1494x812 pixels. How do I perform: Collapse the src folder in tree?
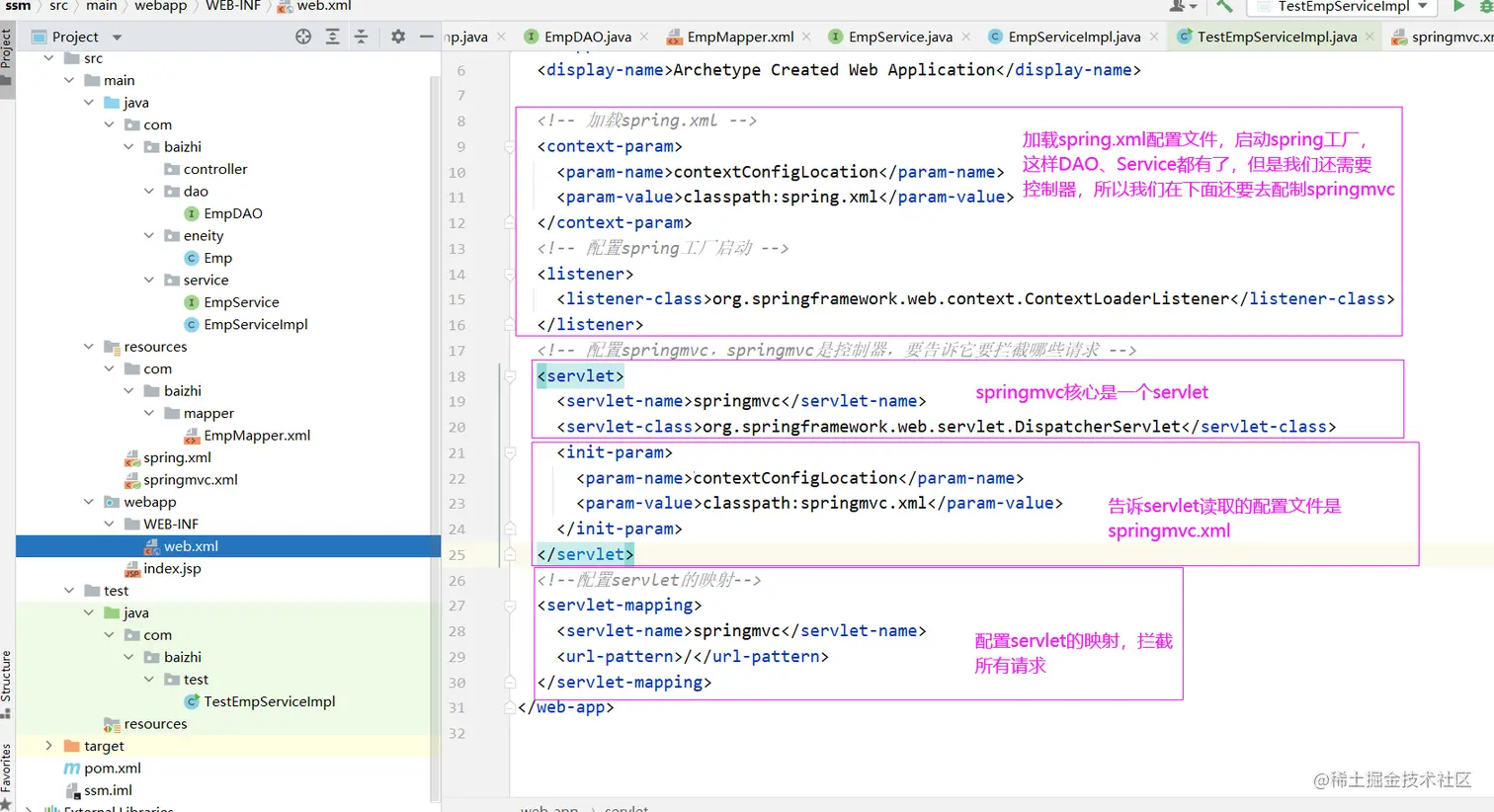pos(49,58)
